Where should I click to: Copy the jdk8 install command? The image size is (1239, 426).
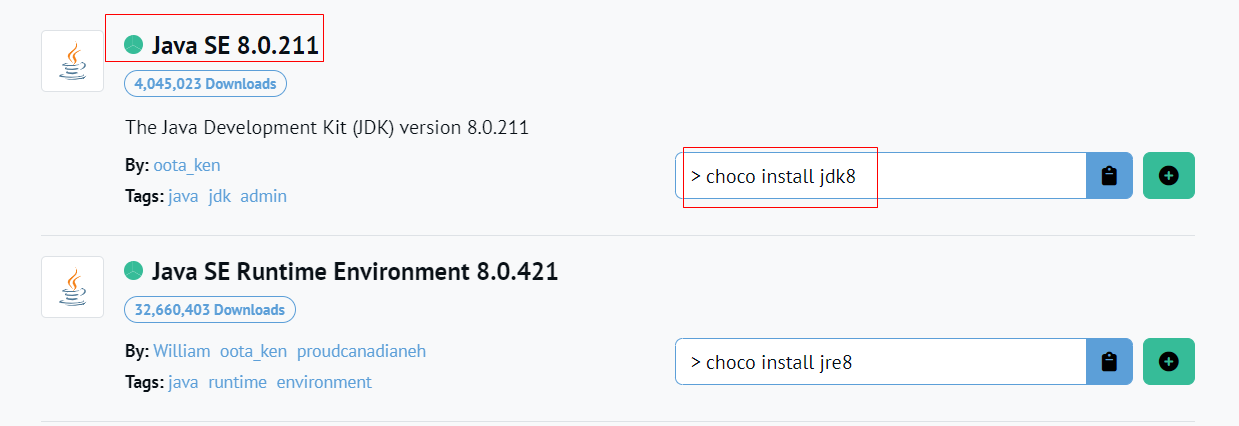(1109, 176)
